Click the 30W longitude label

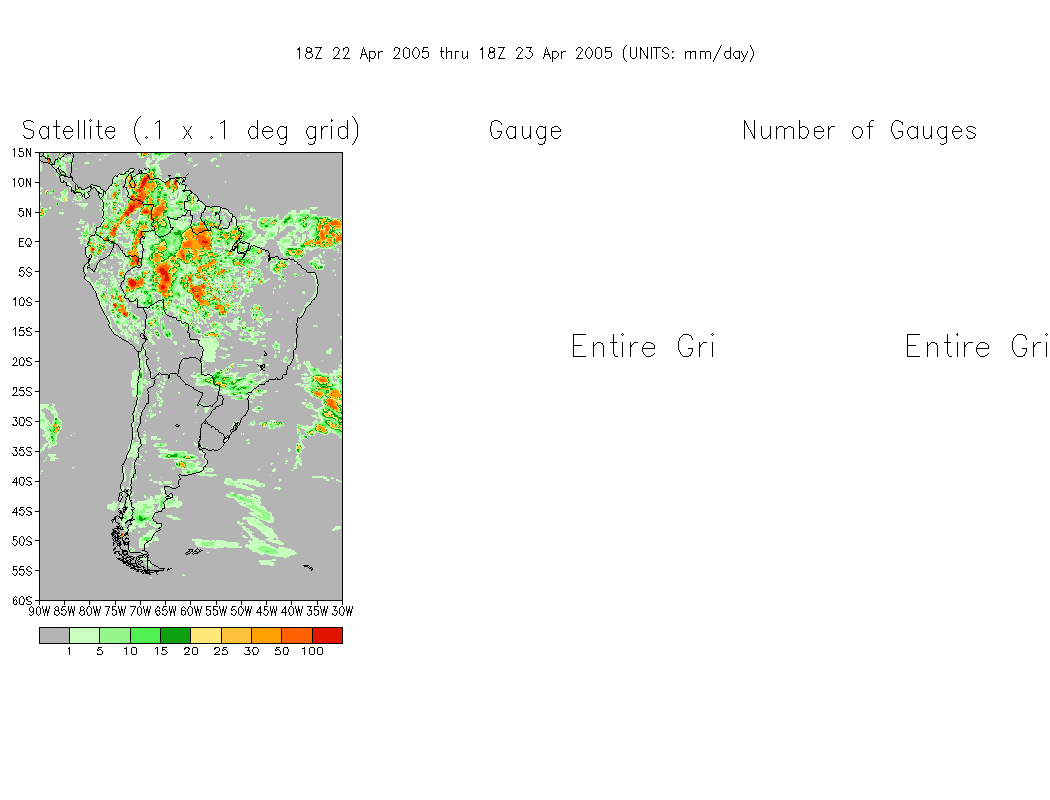click(342, 611)
